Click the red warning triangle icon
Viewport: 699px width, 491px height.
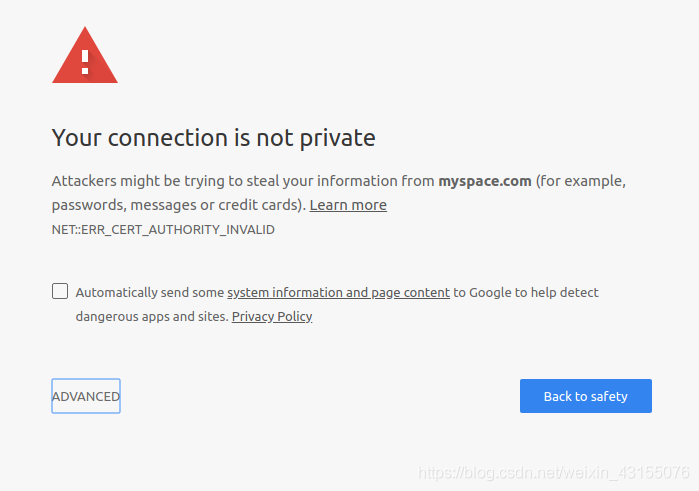tap(85, 56)
